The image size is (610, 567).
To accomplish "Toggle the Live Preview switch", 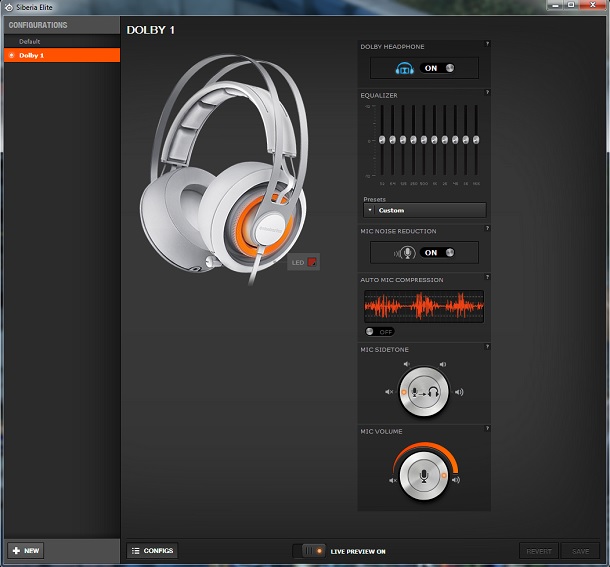I will click(309, 551).
